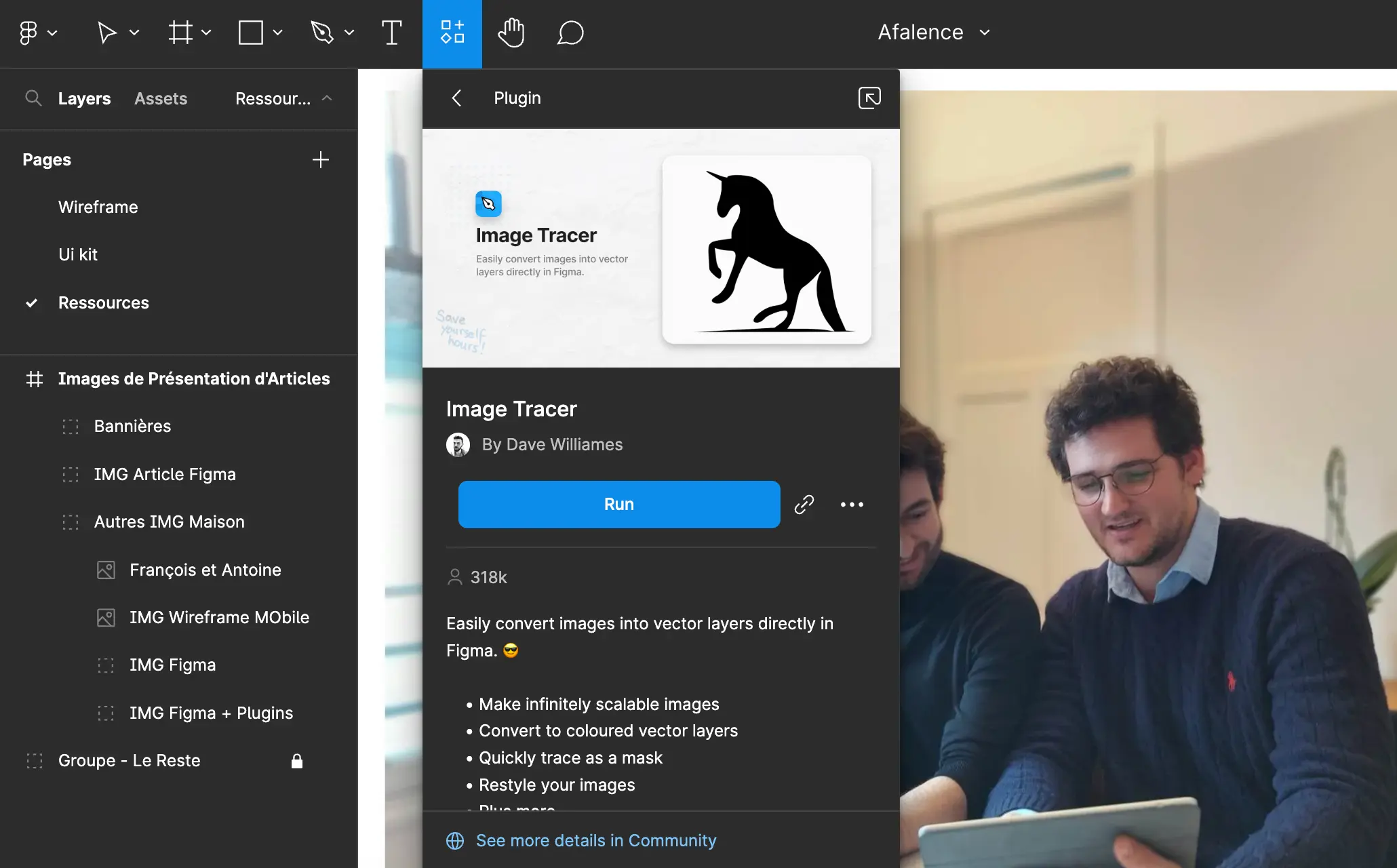Click the Image Tracer plugin title
Image resolution: width=1397 pixels, height=868 pixels.
point(511,409)
